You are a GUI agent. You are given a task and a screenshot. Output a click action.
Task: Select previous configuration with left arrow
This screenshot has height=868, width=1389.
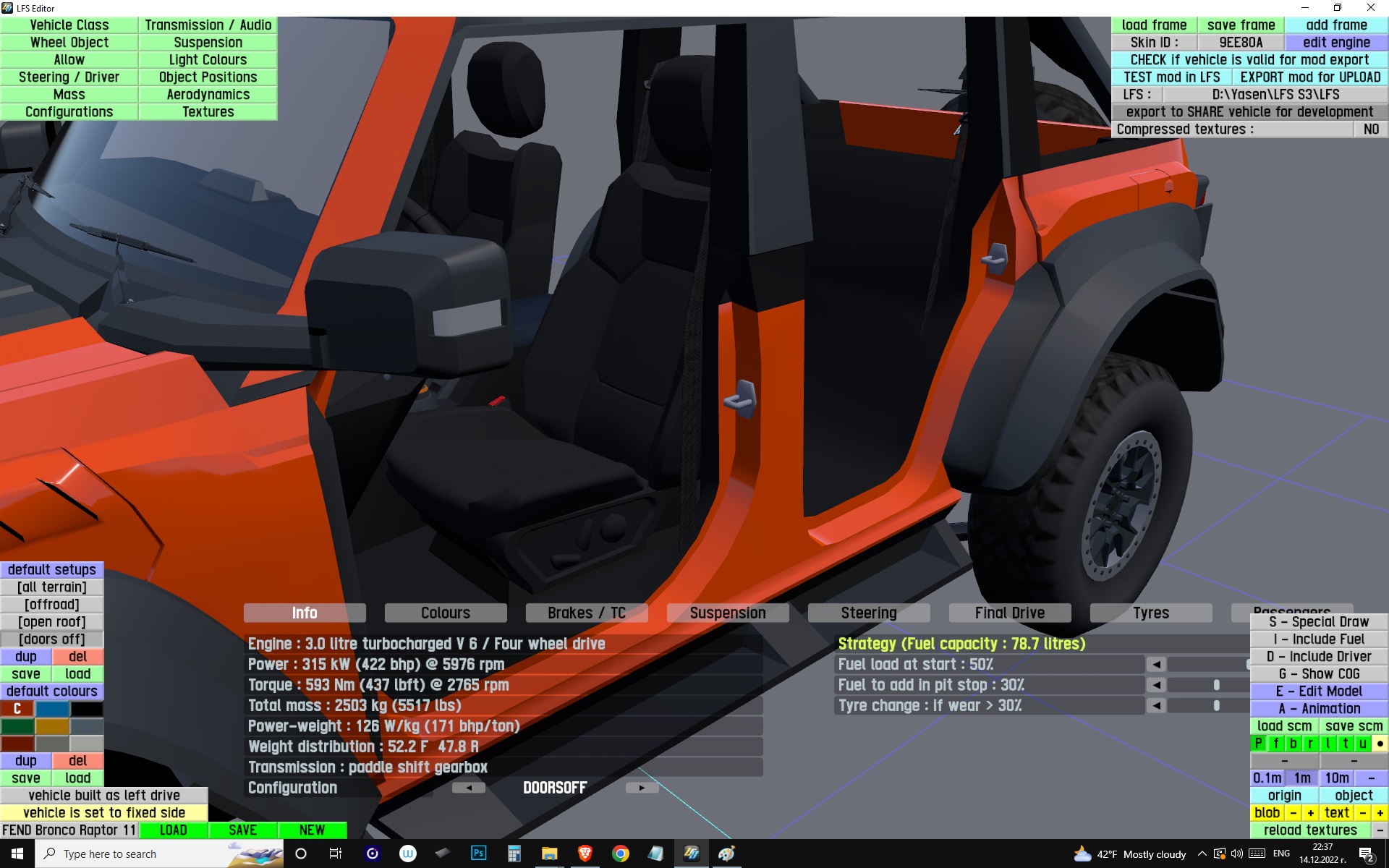pyautogui.click(x=469, y=788)
